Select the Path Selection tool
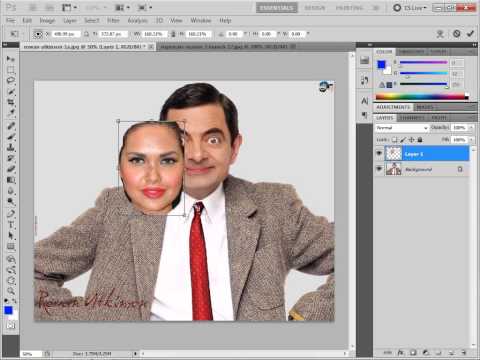 (11, 236)
